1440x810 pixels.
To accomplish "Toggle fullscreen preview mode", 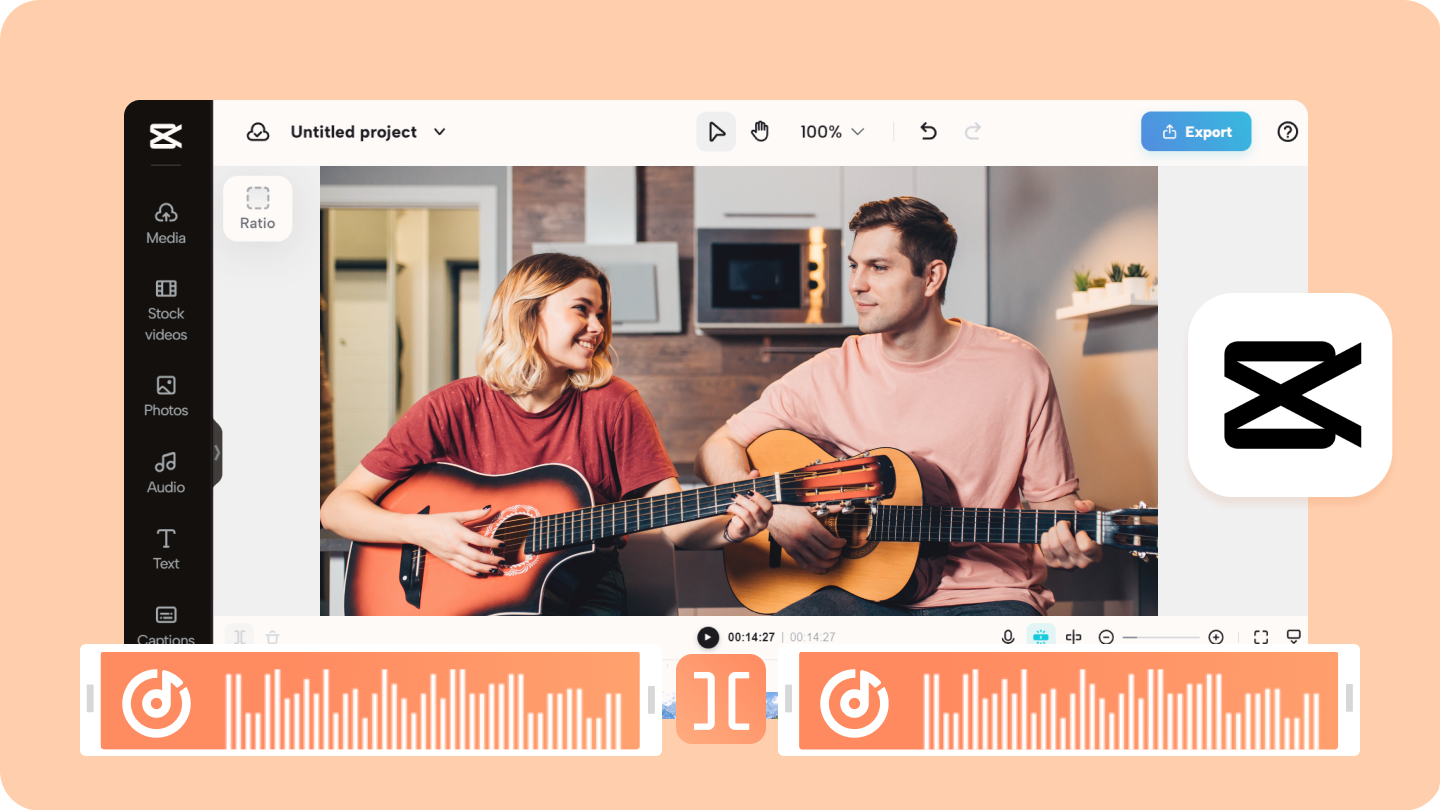I will click(1260, 636).
